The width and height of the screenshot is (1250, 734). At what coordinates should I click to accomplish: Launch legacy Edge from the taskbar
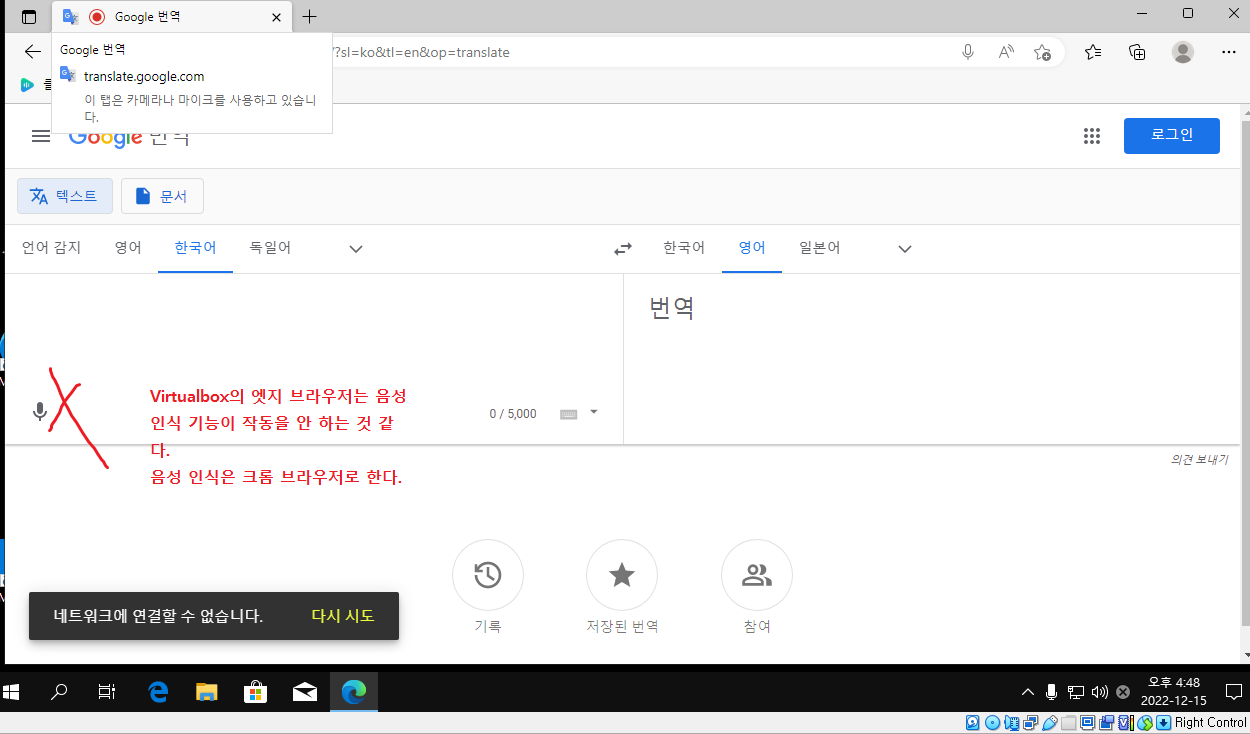tap(158, 691)
